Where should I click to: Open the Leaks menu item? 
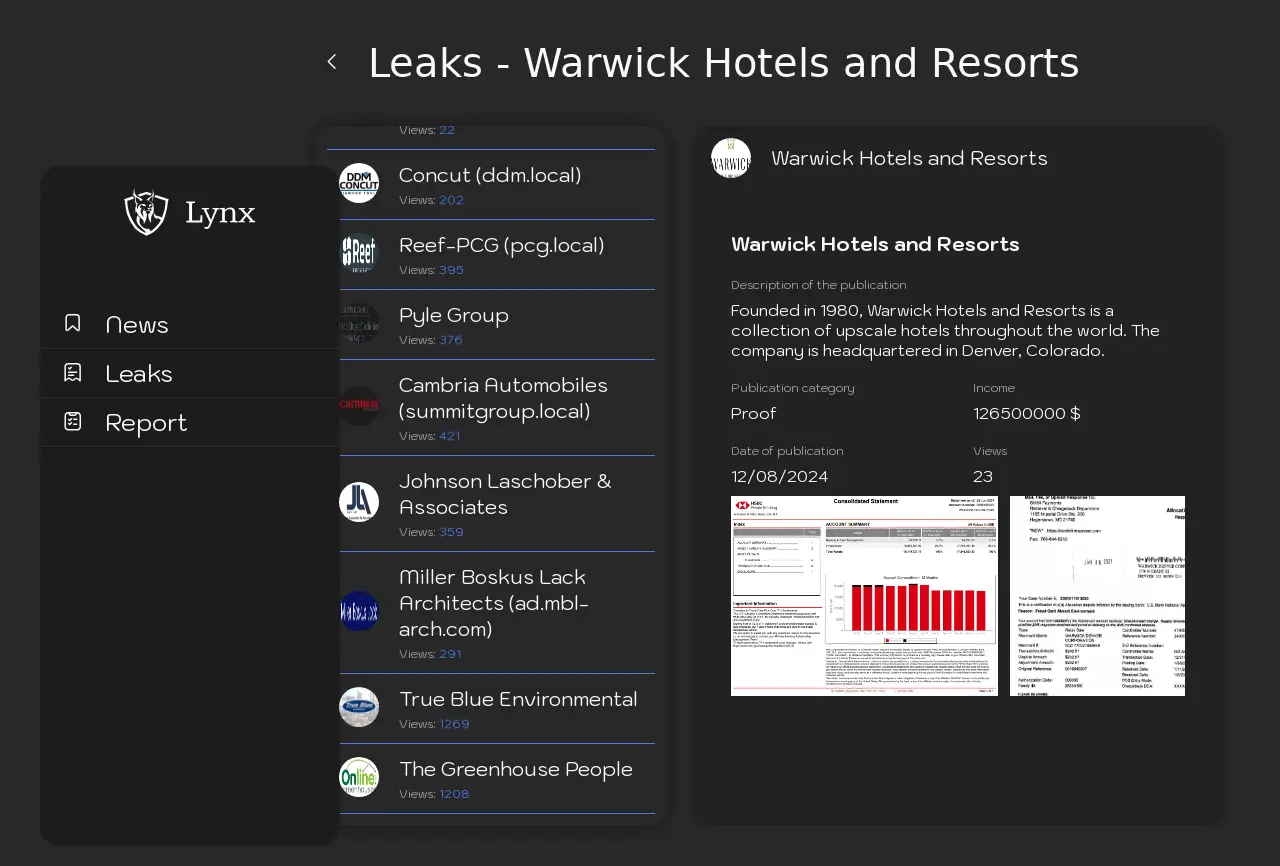[x=139, y=374]
